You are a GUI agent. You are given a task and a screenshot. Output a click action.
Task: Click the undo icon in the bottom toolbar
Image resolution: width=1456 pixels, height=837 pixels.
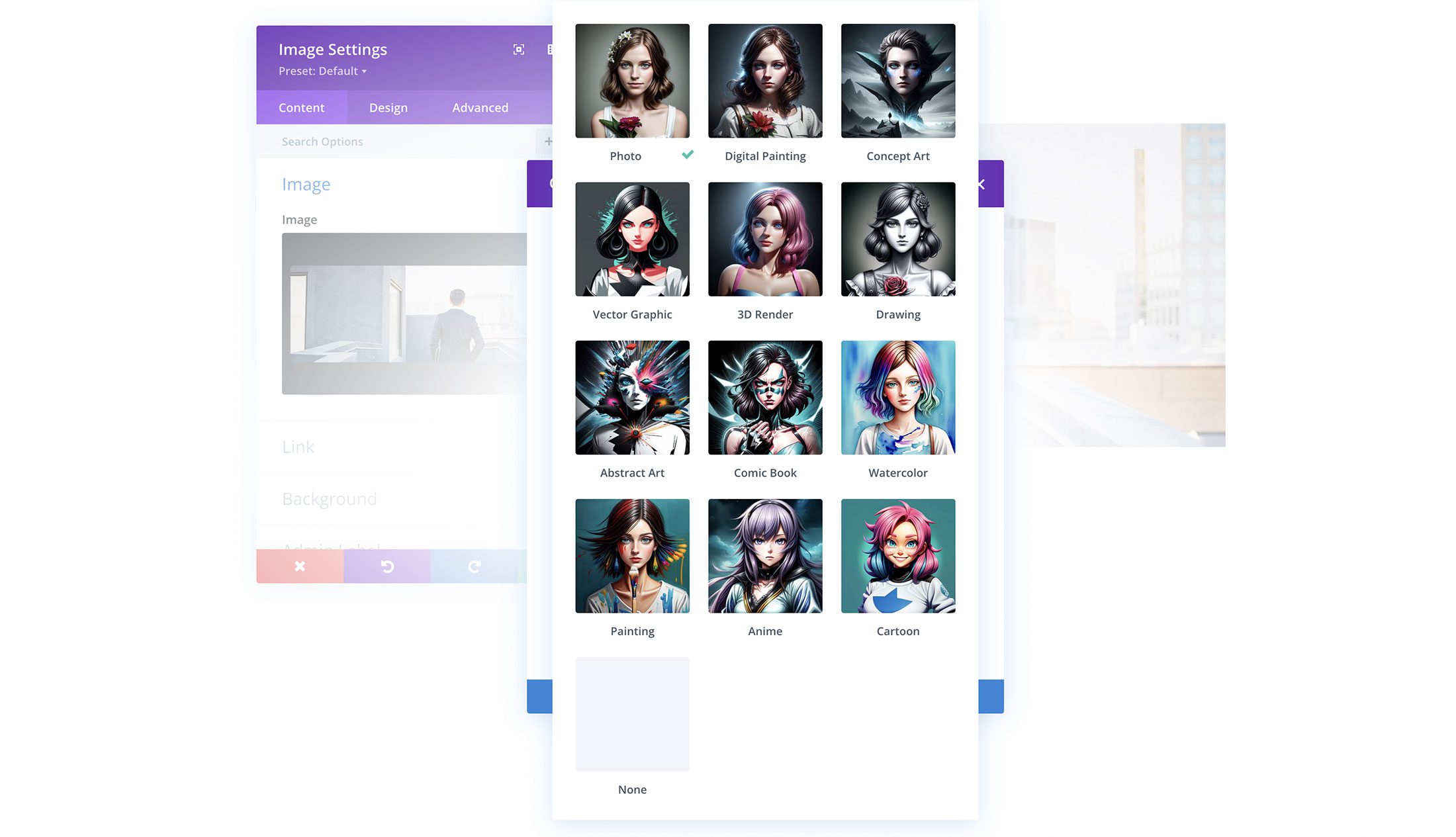pos(387,566)
